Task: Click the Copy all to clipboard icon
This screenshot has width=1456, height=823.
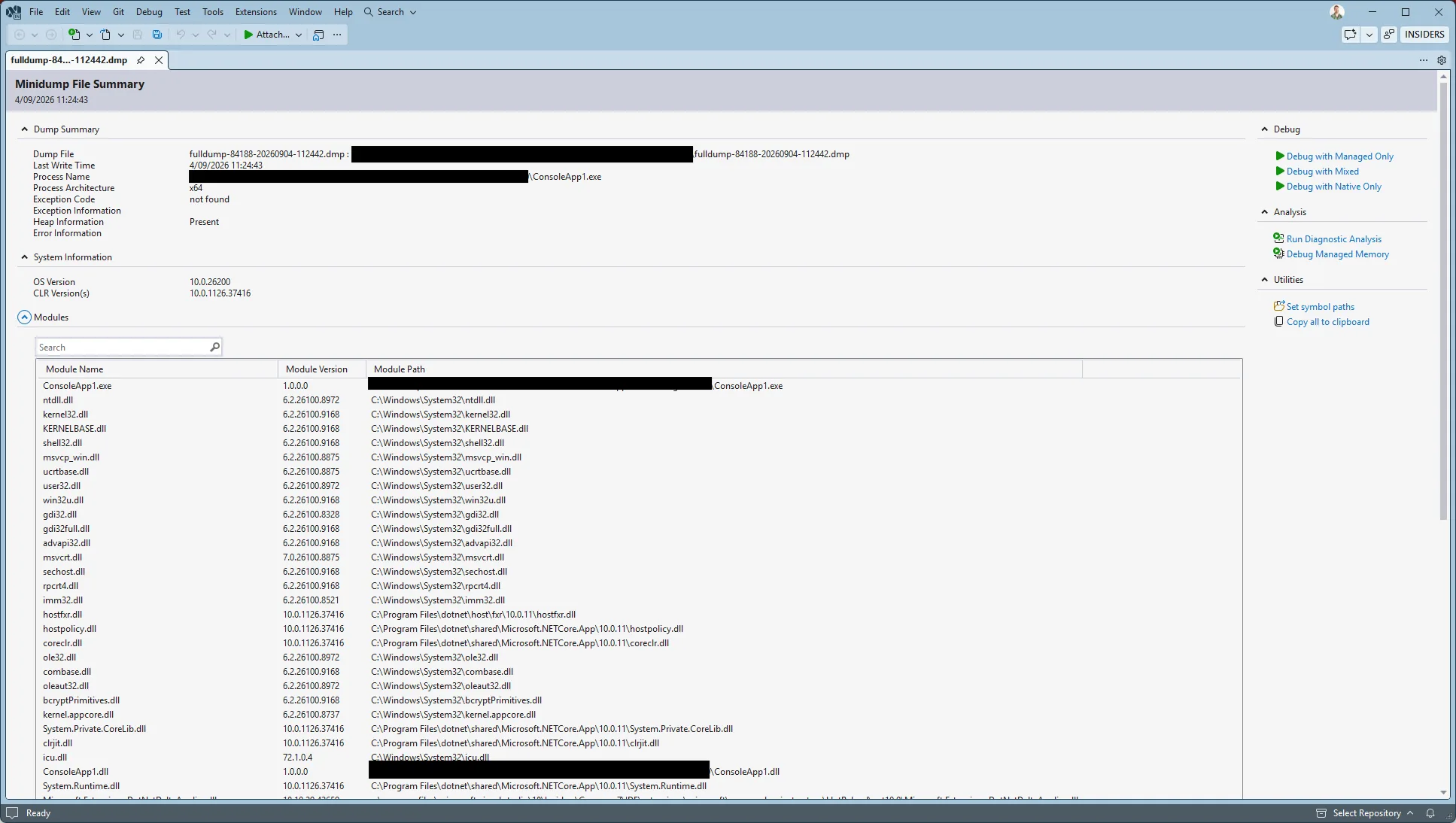Action: (x=1278, y=321)
